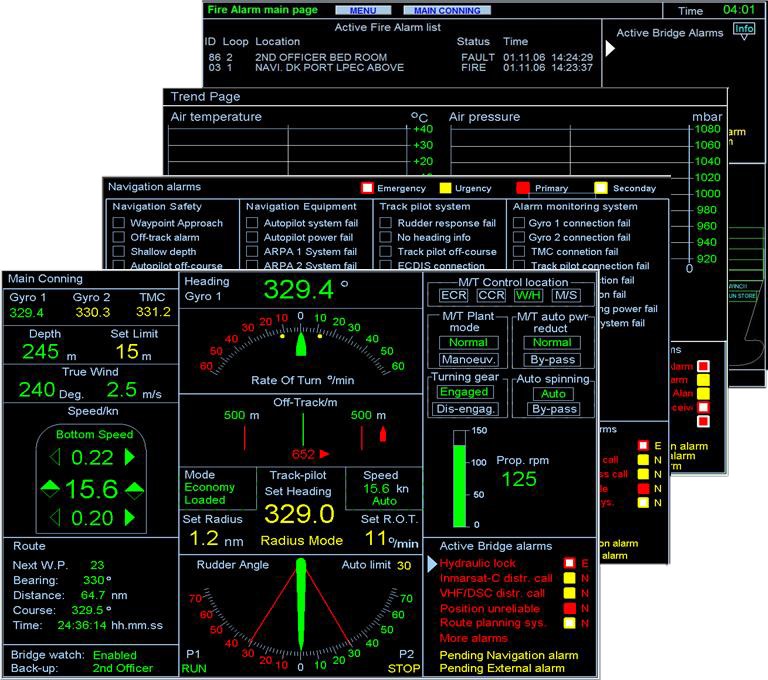Open More alarms in Active Bridge alarms

[x=474, y=638]
